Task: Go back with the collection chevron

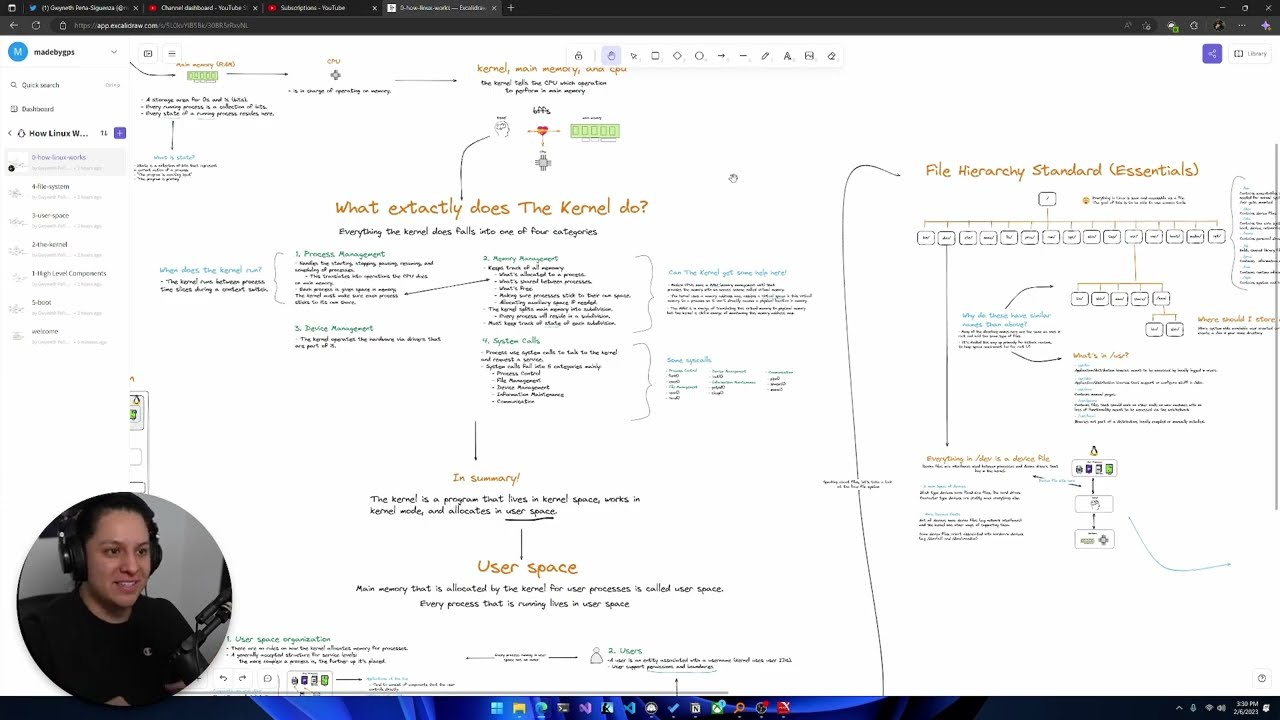Action: click(10, 133)
